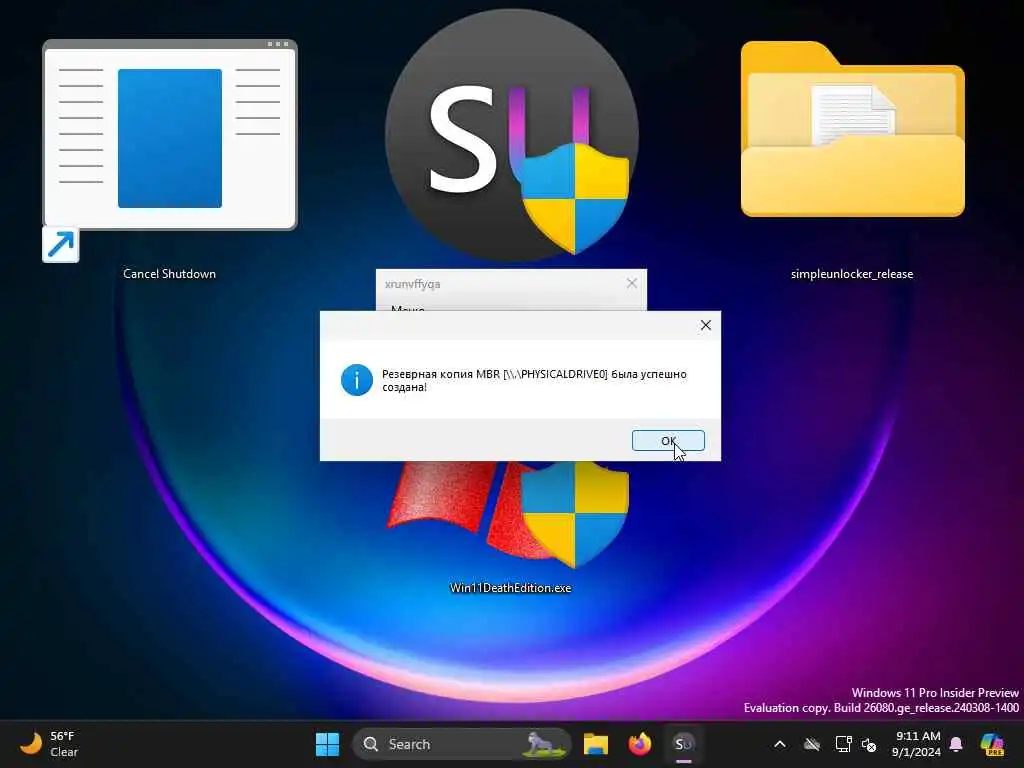Viewport: 1024px width, 768px height.
Task: Click OK in the MBR backup dialog
Action: [x=668, y=441]
